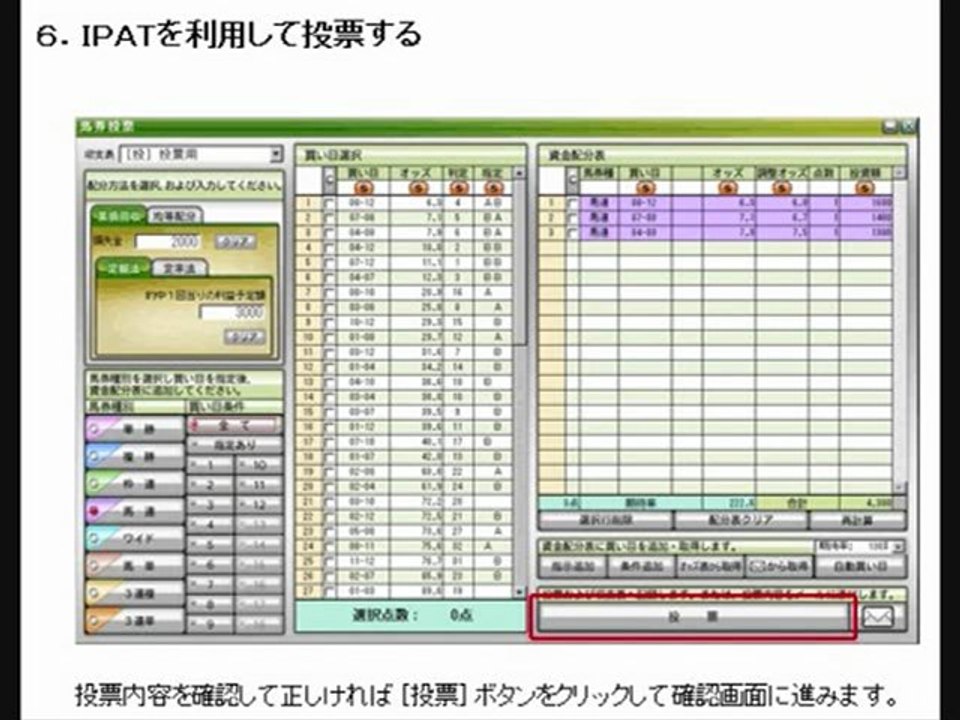Toggle select-all box in 買い目選択 header
Image resolution: width=960 pixels, height=720 pixels.
click(x=330, y=180)
